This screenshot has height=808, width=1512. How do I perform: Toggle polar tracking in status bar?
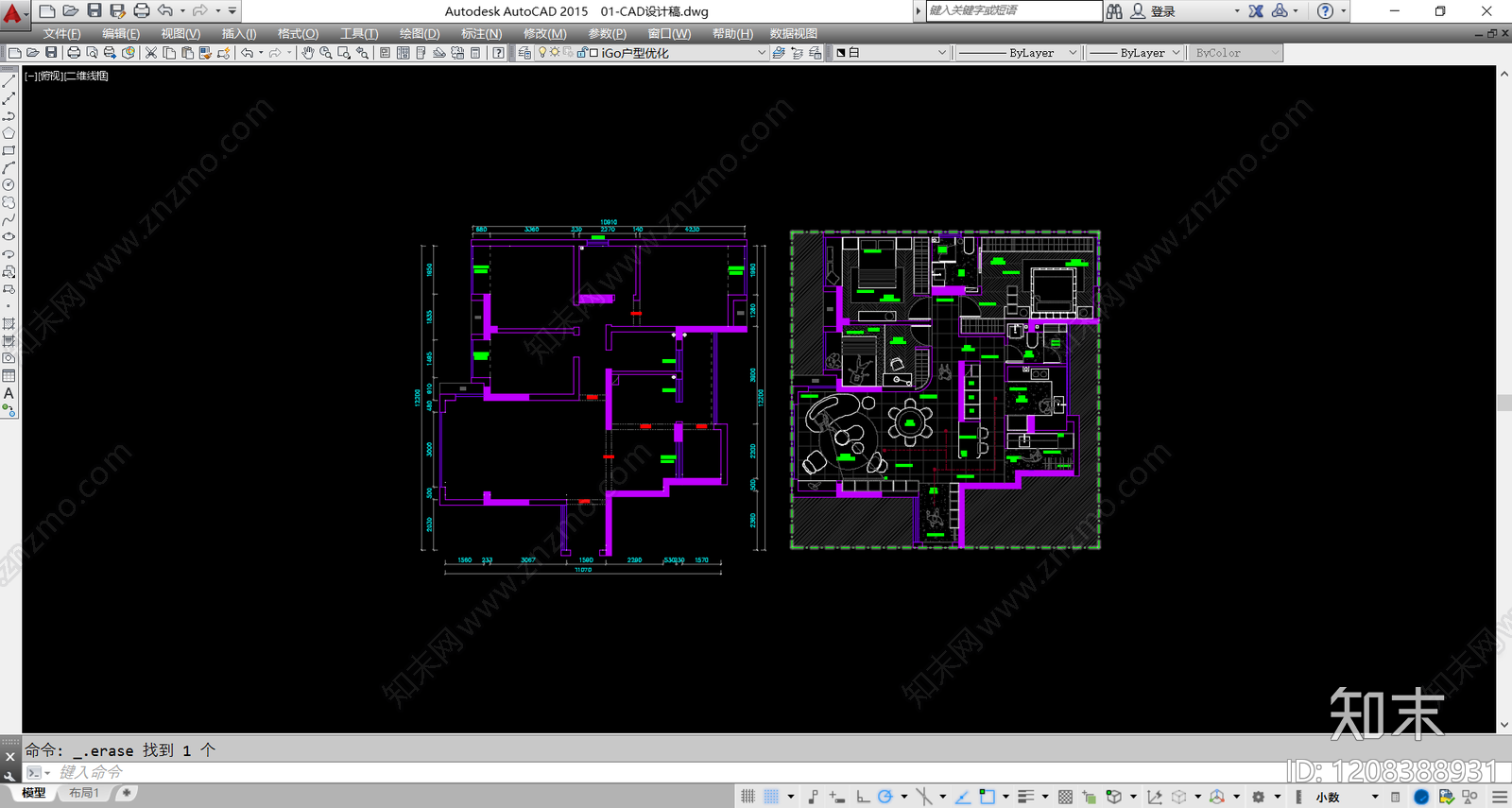pos(885,797)
